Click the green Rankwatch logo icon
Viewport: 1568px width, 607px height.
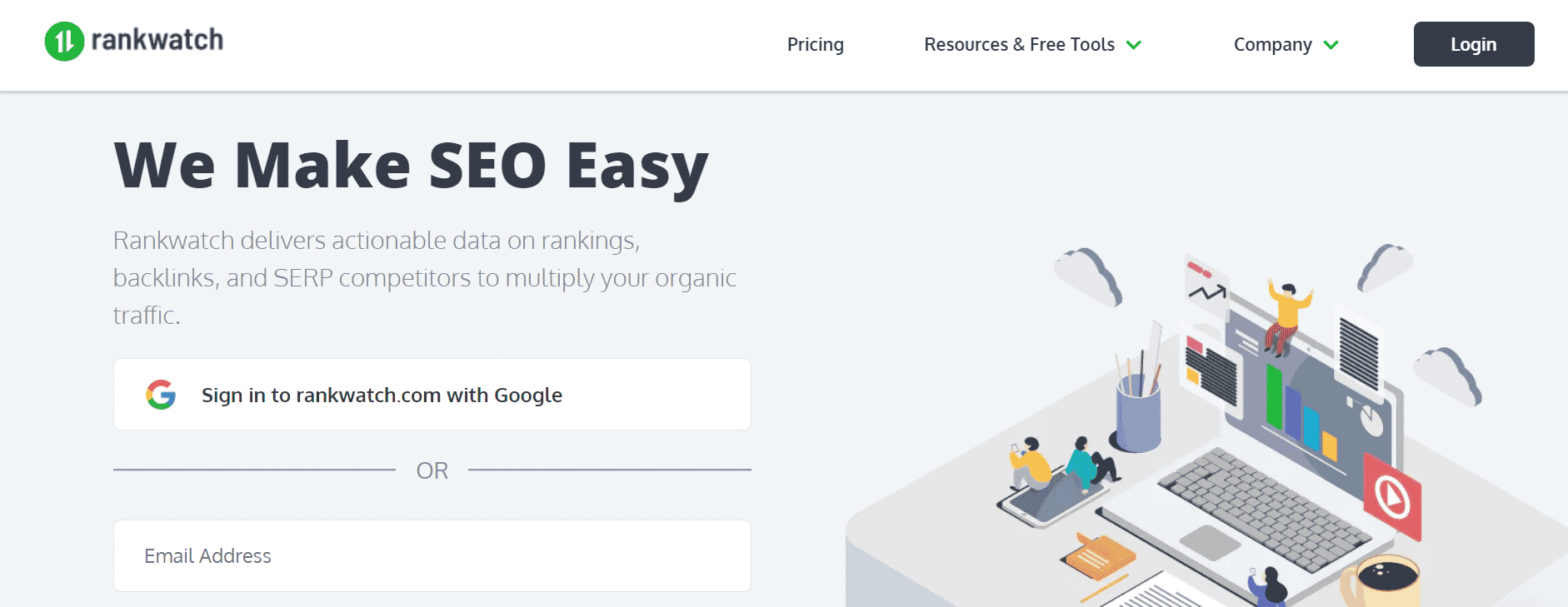click(64, 41)
